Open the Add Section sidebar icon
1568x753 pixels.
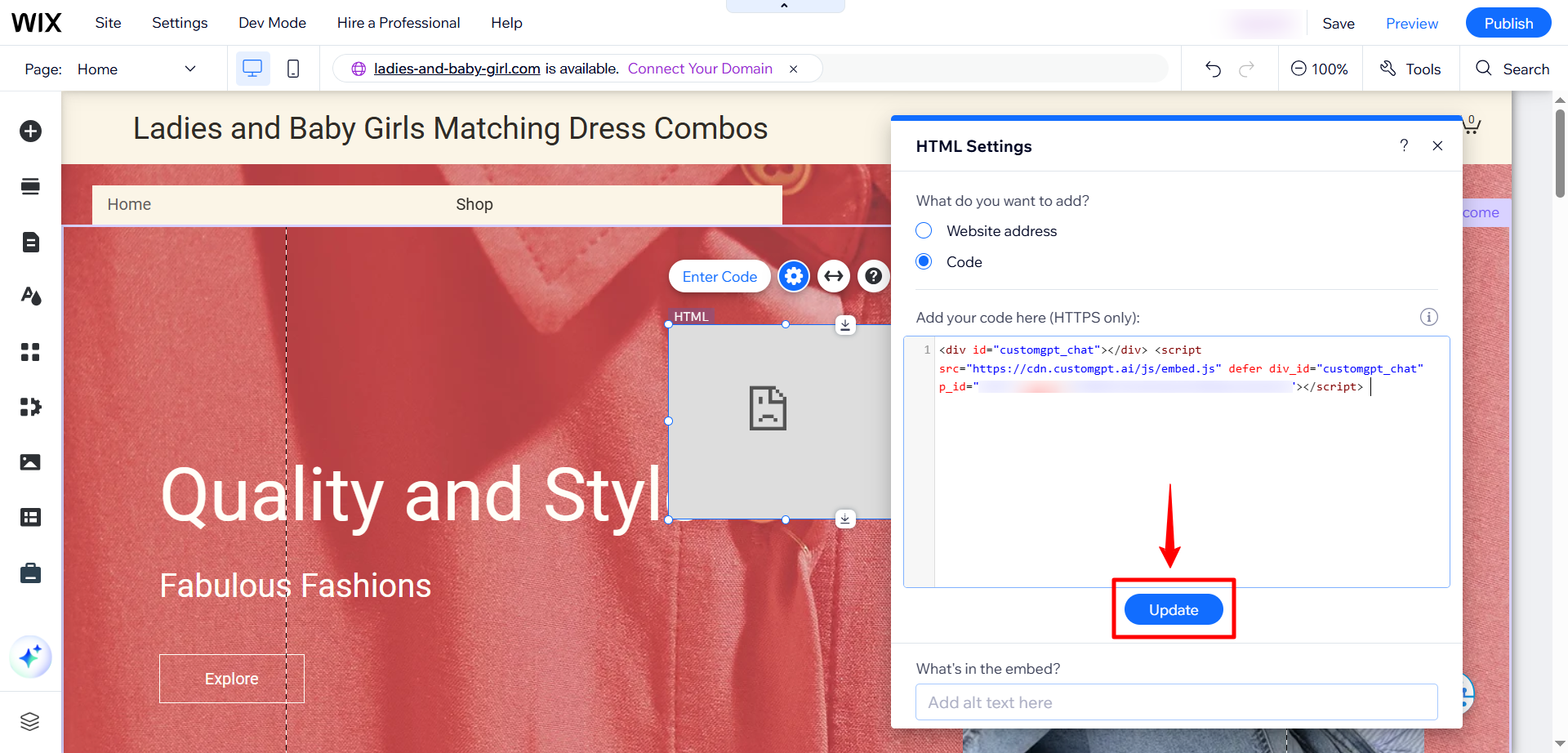(x=30, y=186)
